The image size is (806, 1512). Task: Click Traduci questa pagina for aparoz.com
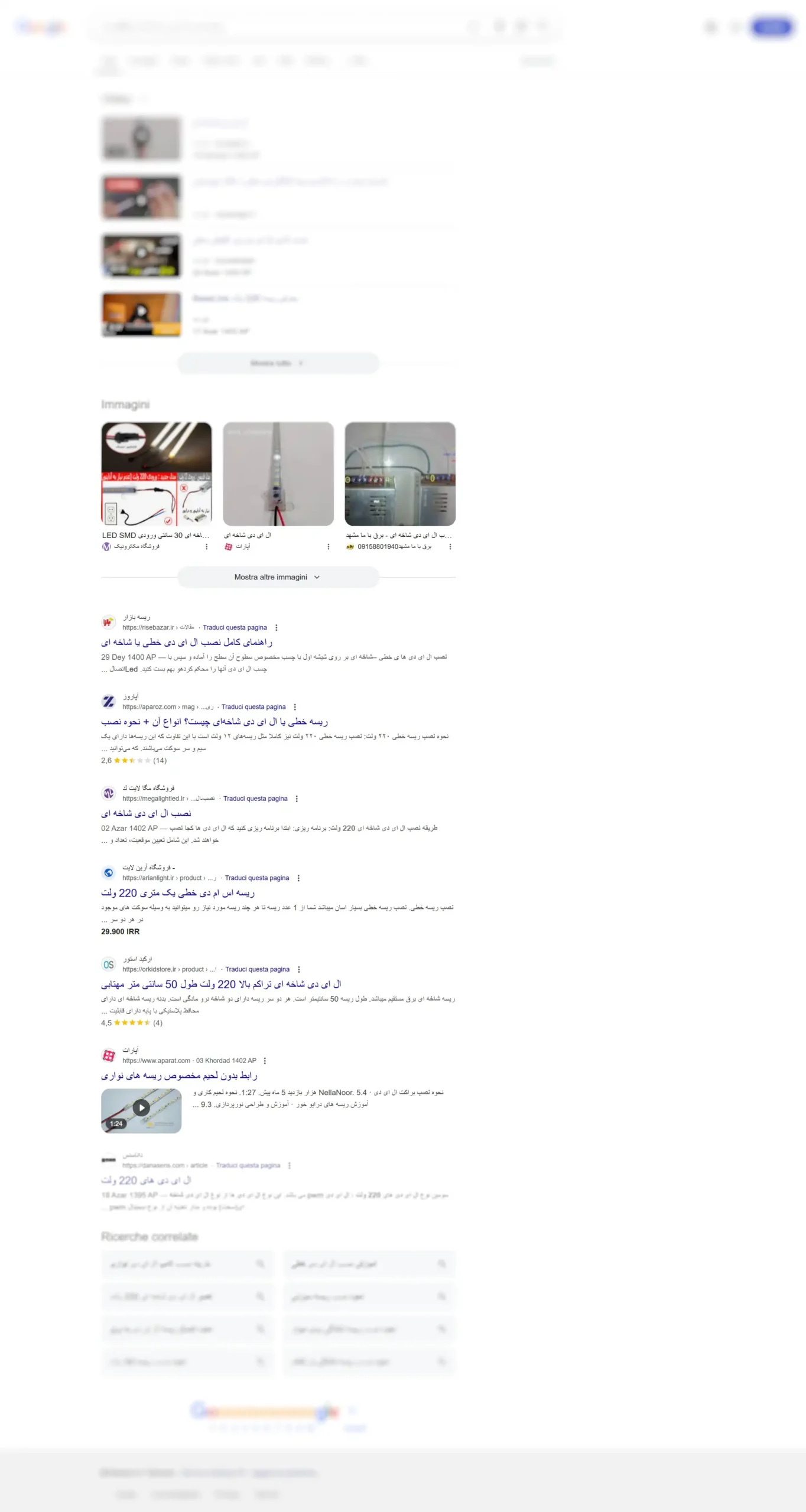[x=253, y=707]
